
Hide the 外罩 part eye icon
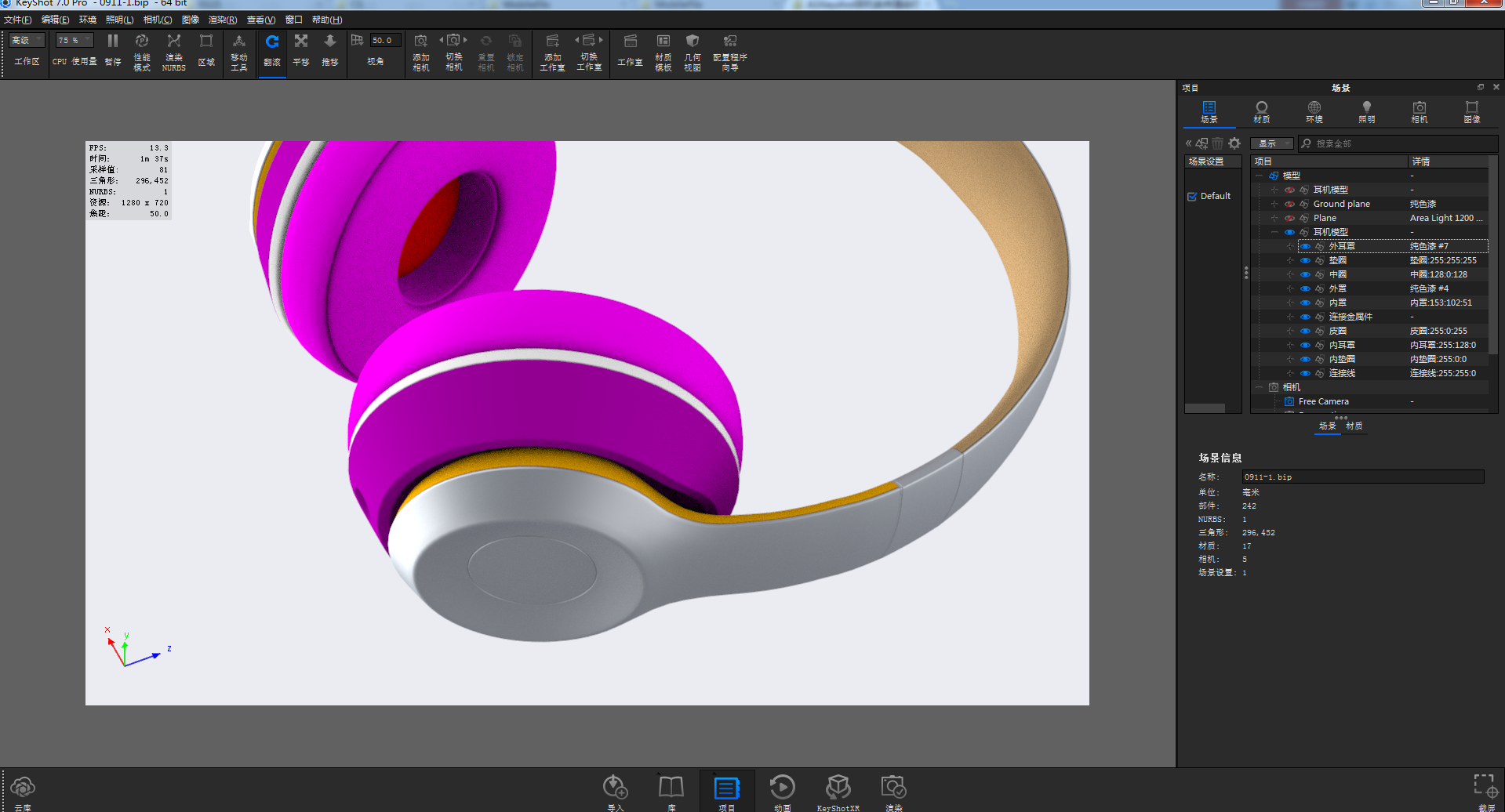pos(1305,288)
